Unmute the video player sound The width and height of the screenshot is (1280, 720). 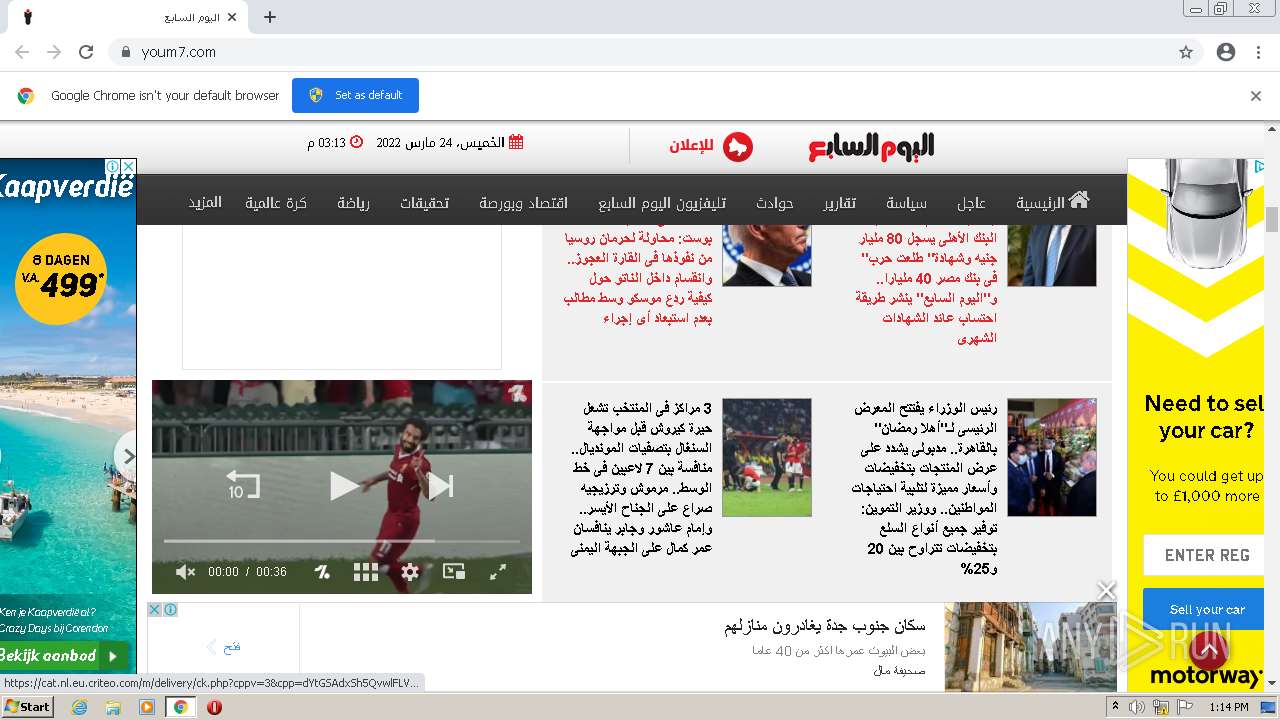tap(185, 572)
